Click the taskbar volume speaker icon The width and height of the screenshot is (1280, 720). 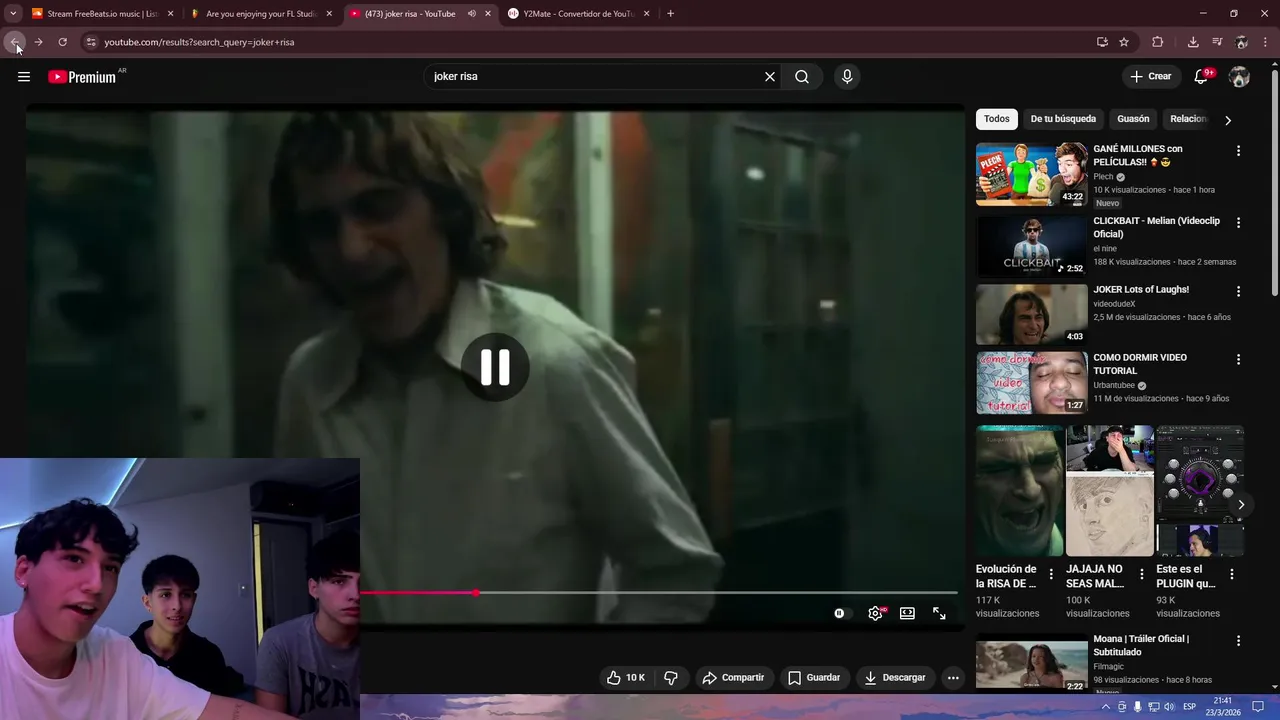[x=1169, y=707]
